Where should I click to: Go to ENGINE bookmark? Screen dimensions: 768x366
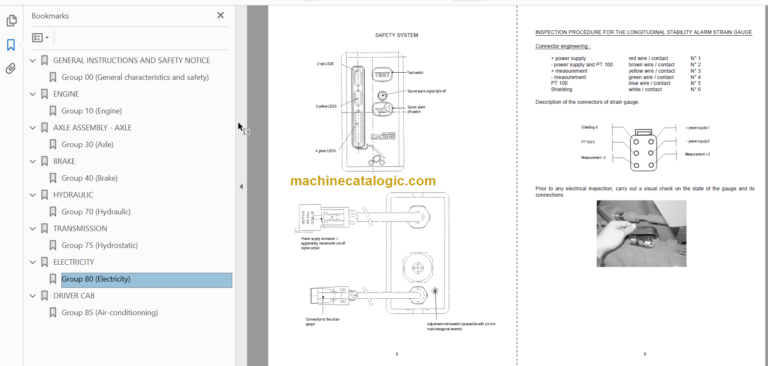coord(66,94)
